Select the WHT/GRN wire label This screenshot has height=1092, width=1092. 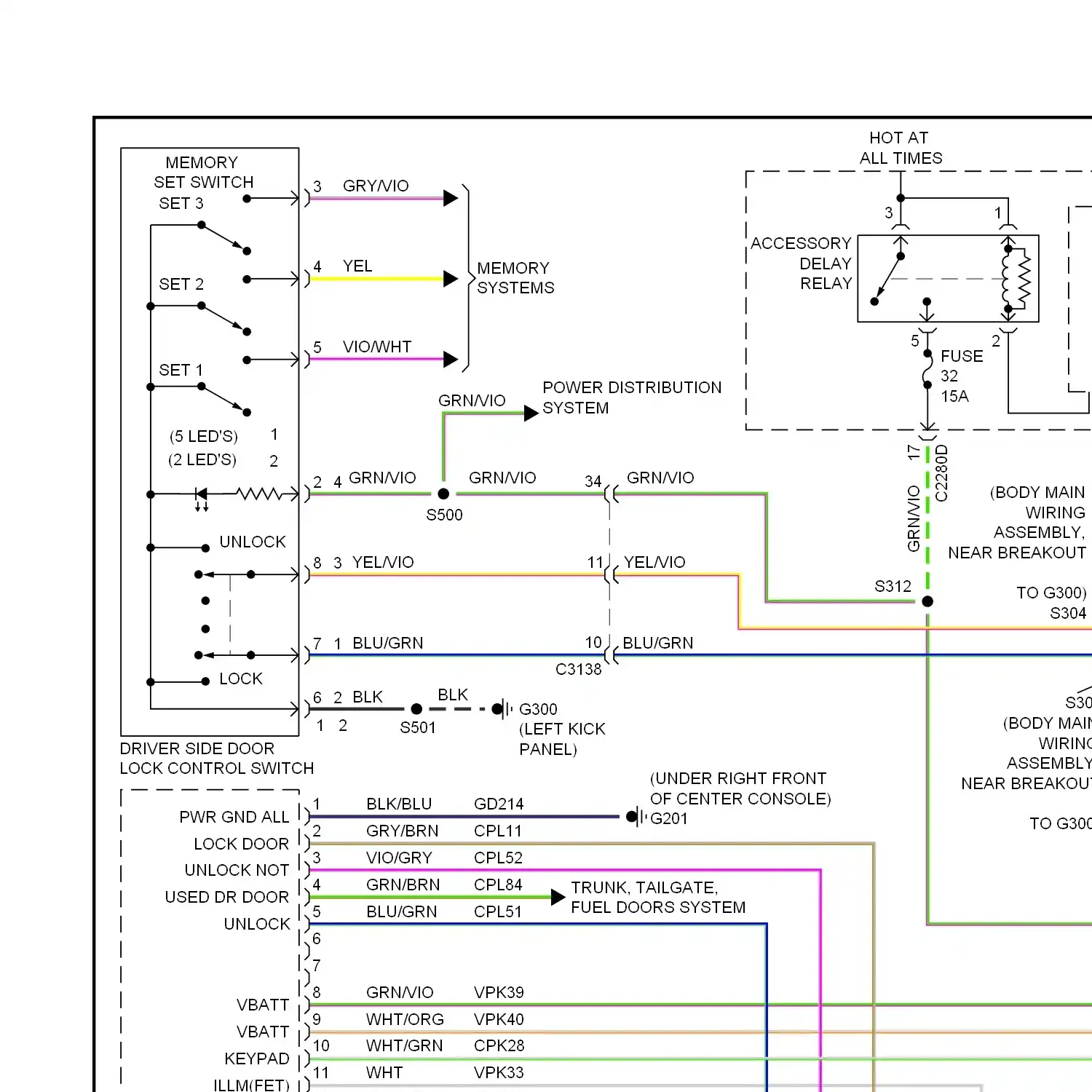pos(404,1045)
